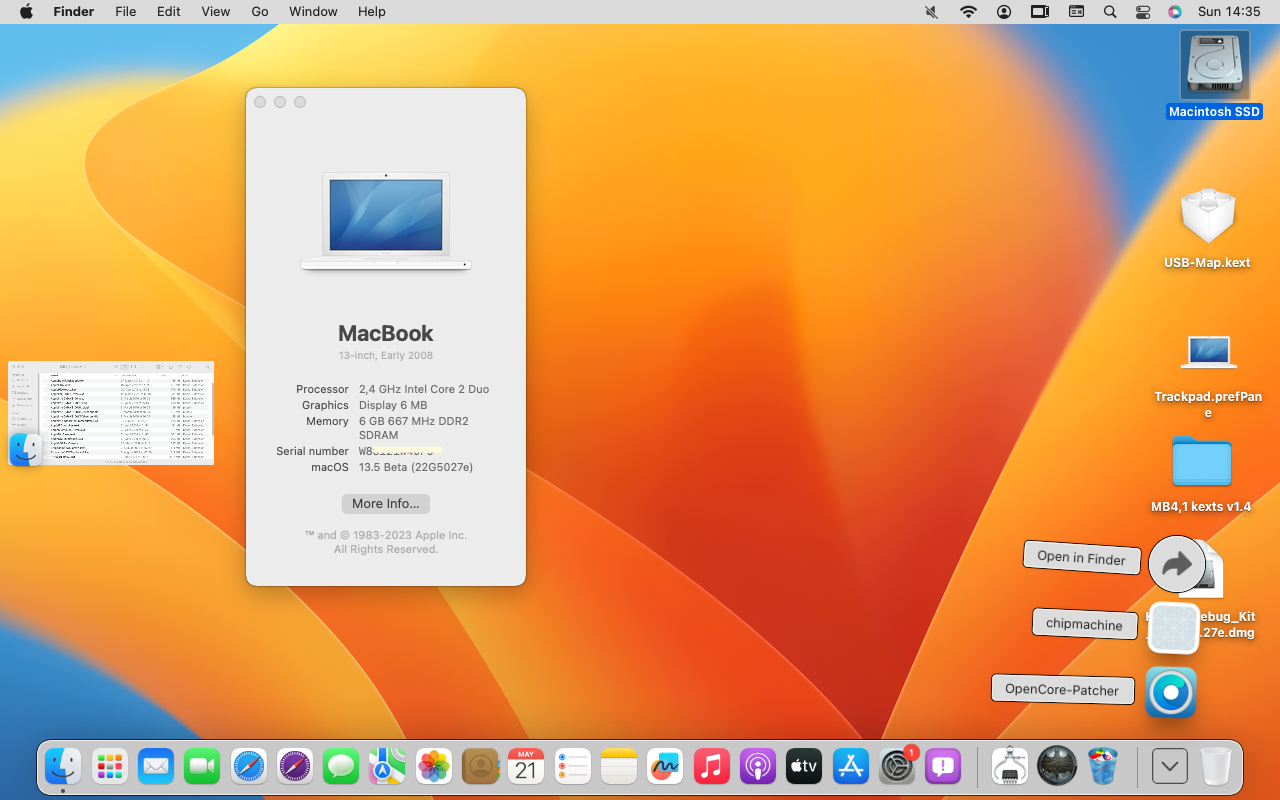Image resolution: width=1280 pixels, height=800 pixels.
Task: Click the MacBook image in About window
Action: pos(386,221)
